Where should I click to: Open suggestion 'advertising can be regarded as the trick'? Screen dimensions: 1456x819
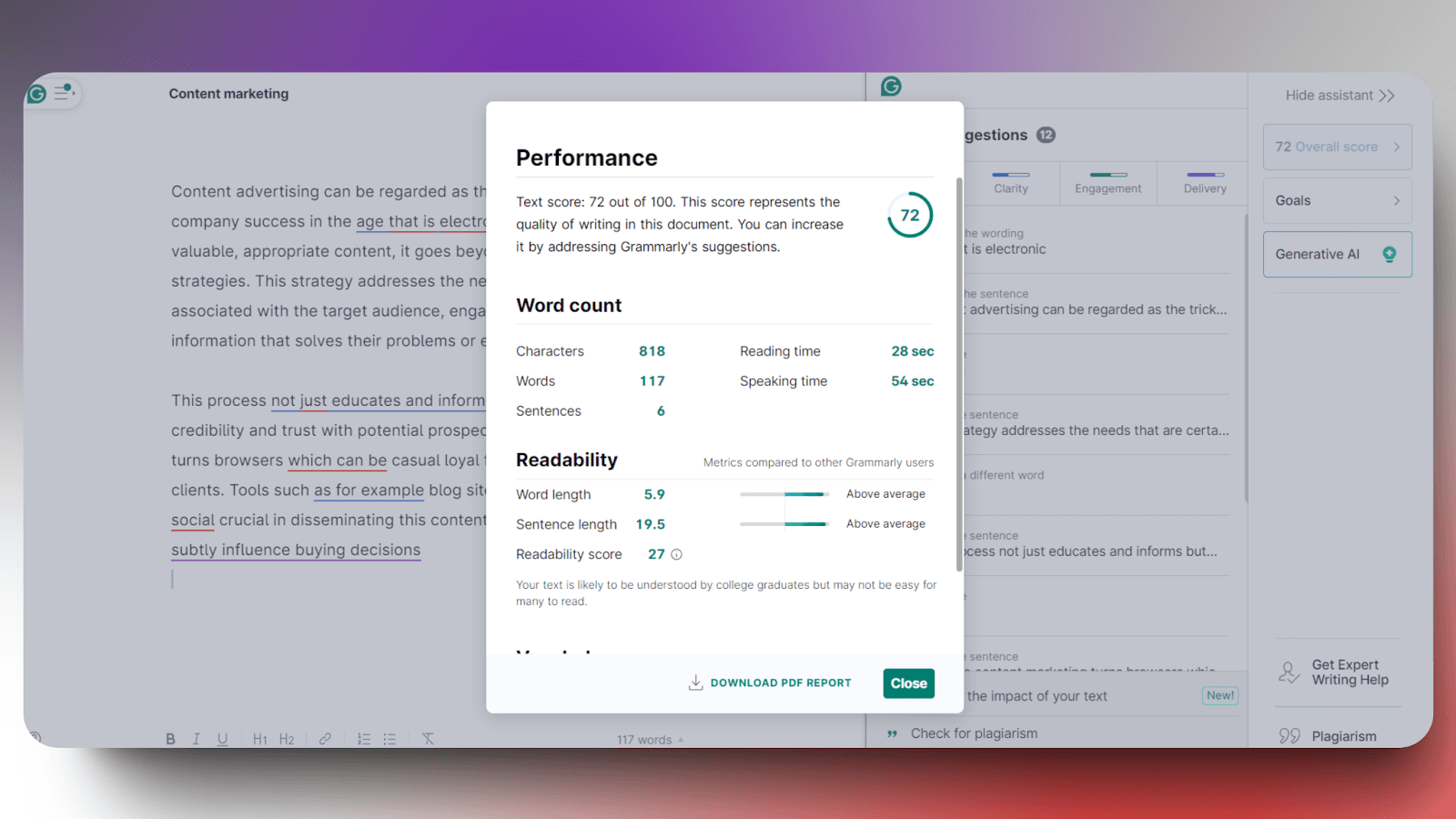point(1097,302)
